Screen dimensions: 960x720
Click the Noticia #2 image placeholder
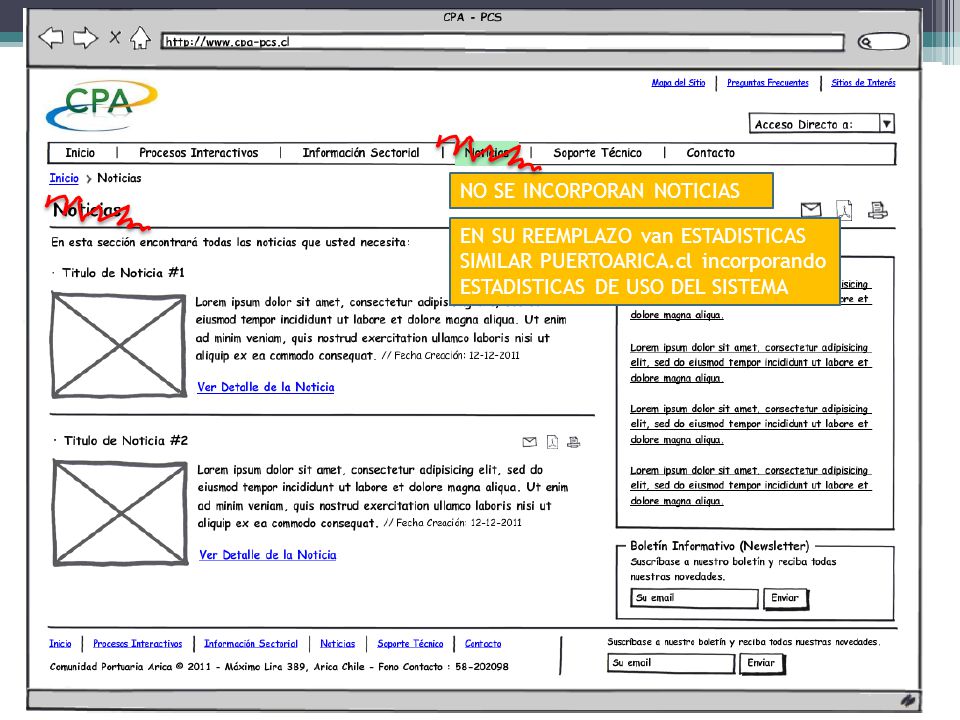[x=120, y=512]
